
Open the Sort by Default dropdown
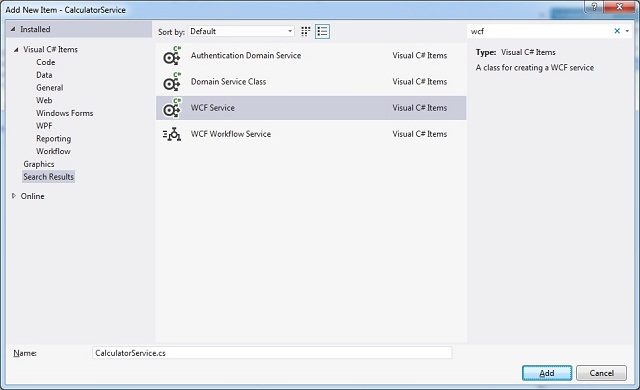(241, 31)
